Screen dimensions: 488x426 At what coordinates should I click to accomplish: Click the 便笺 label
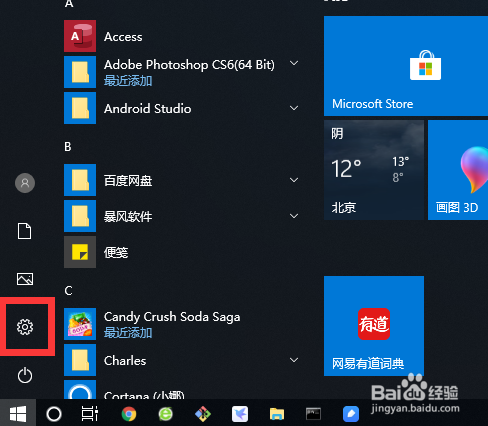point(116,252)
